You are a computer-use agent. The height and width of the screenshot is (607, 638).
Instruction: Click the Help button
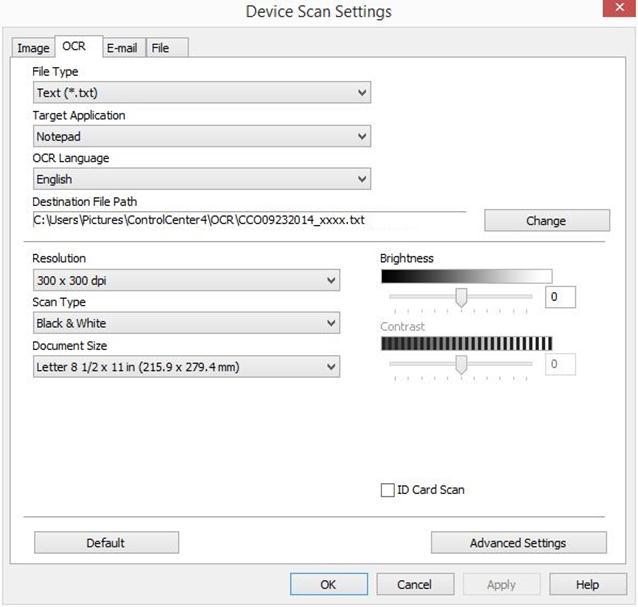tap(587, 584)
